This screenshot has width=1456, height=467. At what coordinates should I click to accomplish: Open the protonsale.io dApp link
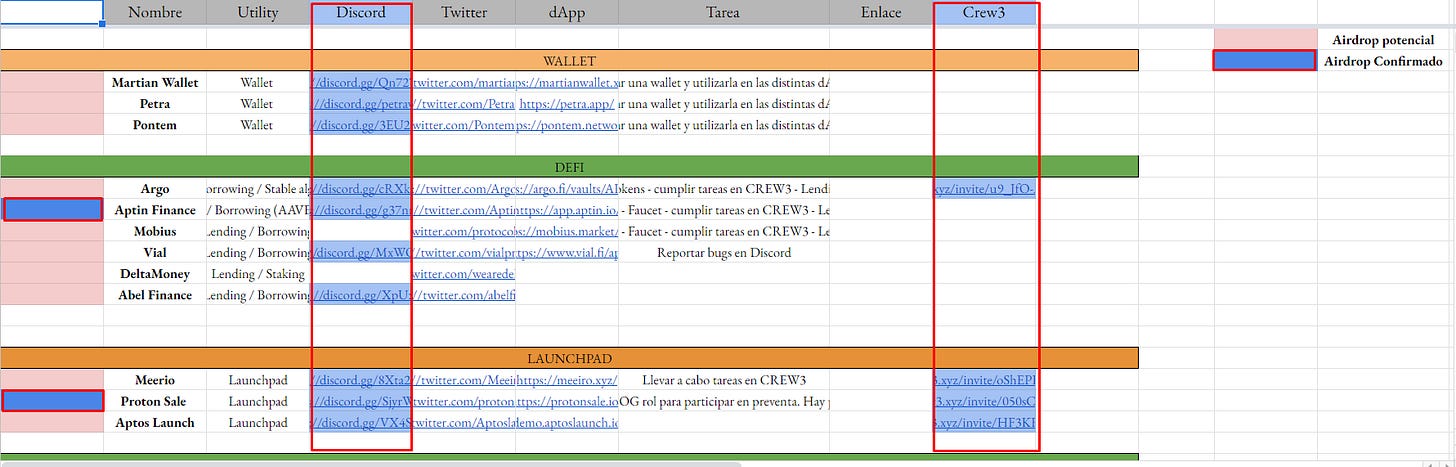point(567,401)
